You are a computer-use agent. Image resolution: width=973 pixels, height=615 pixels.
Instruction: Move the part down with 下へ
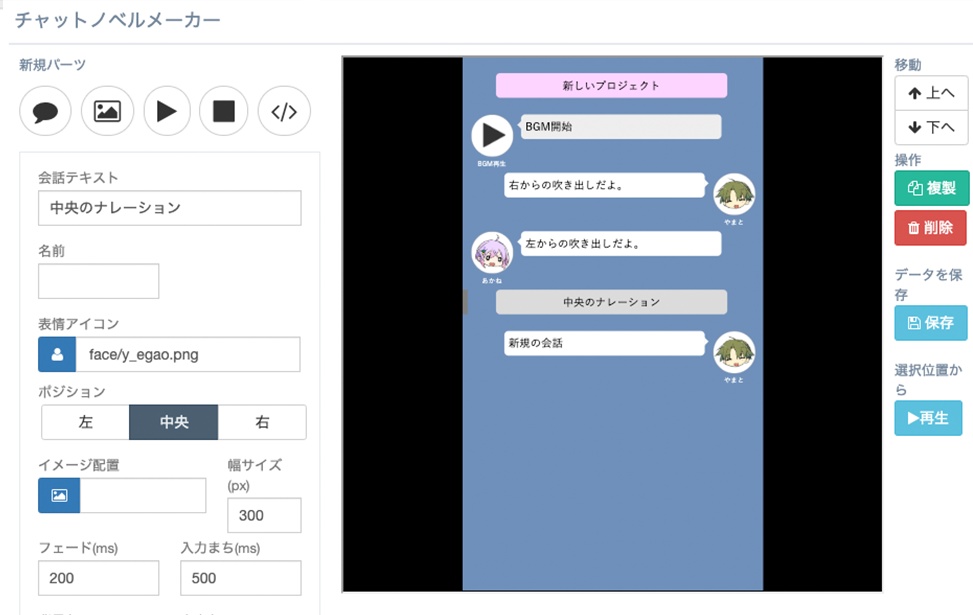coord(930,128)
